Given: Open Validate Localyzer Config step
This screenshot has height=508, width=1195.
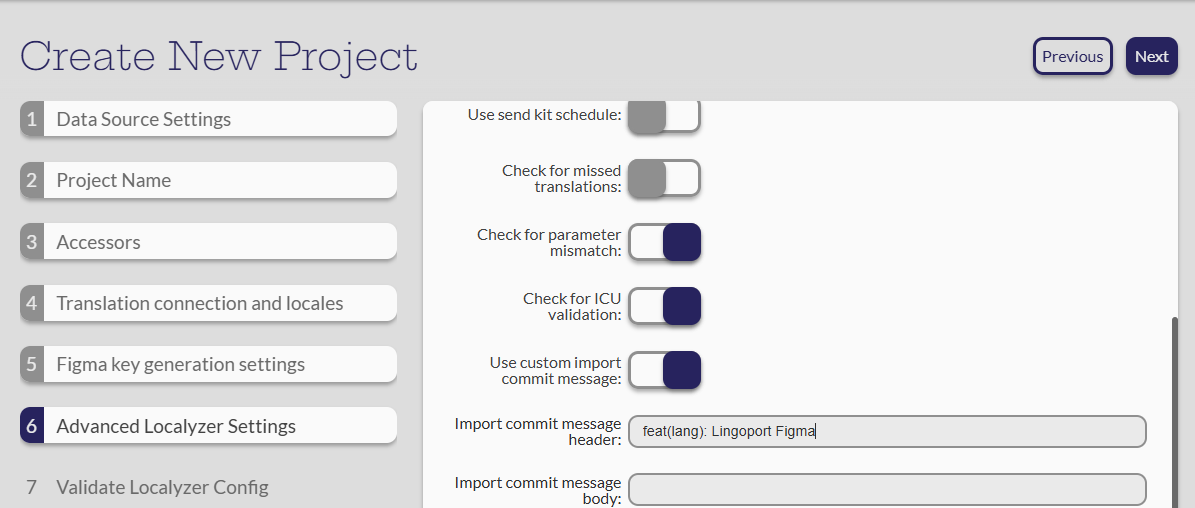Looking at the screenshot, I should tap(162, 487).
